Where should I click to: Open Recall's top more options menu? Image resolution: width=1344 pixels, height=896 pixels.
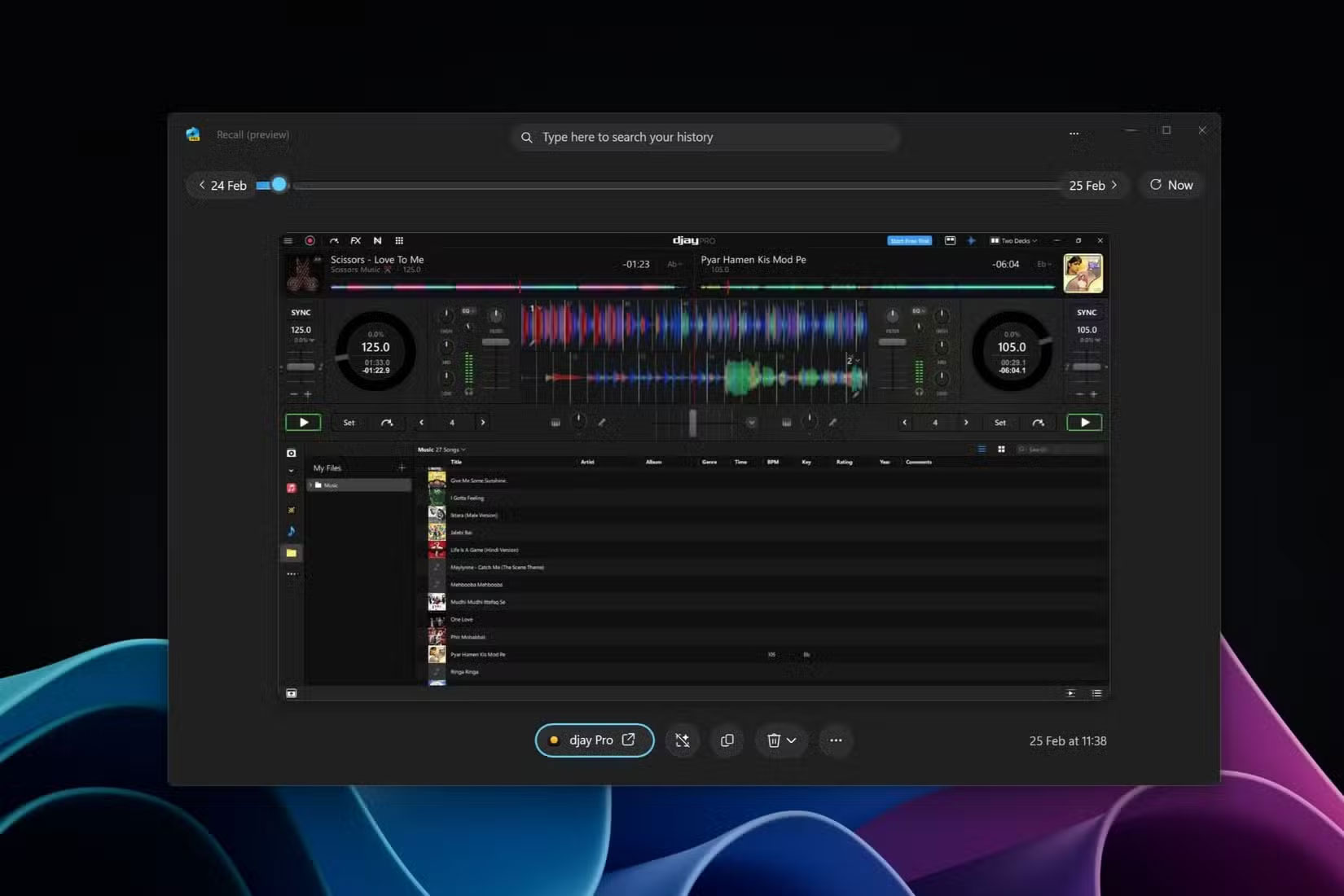[1074, 134]
